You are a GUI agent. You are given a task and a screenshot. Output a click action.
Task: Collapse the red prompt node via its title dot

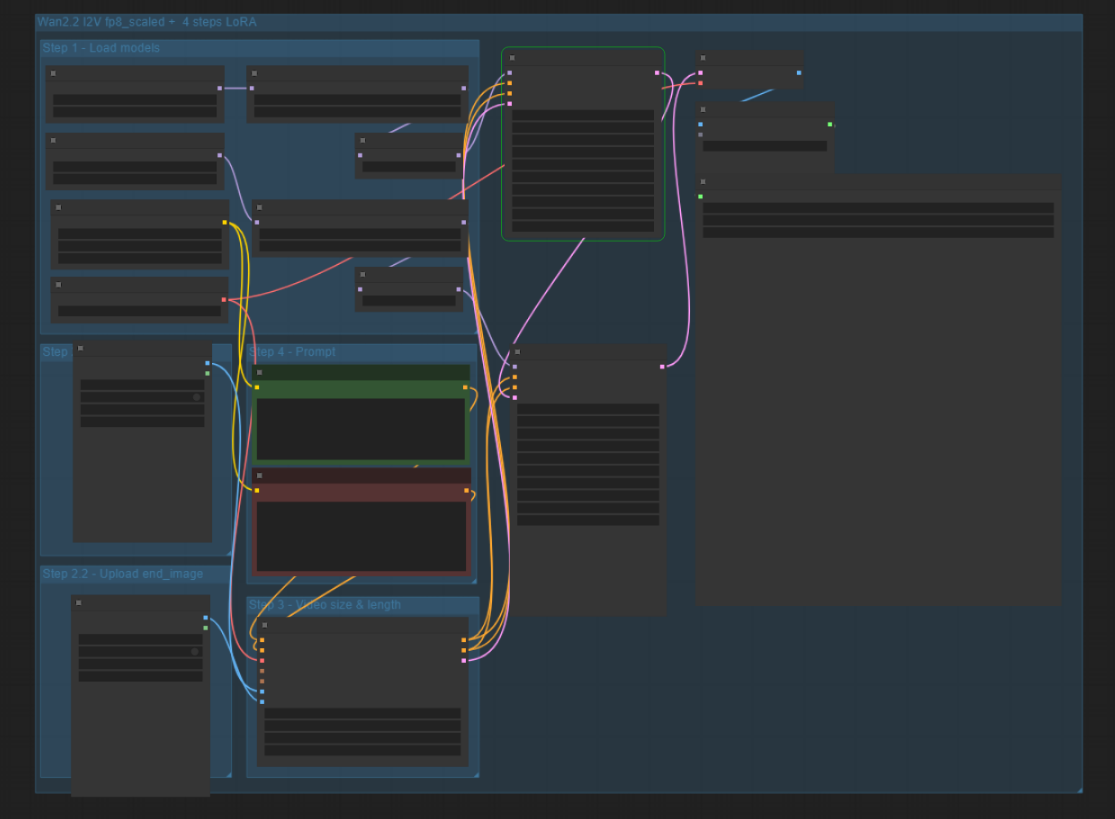pos(260,476)
